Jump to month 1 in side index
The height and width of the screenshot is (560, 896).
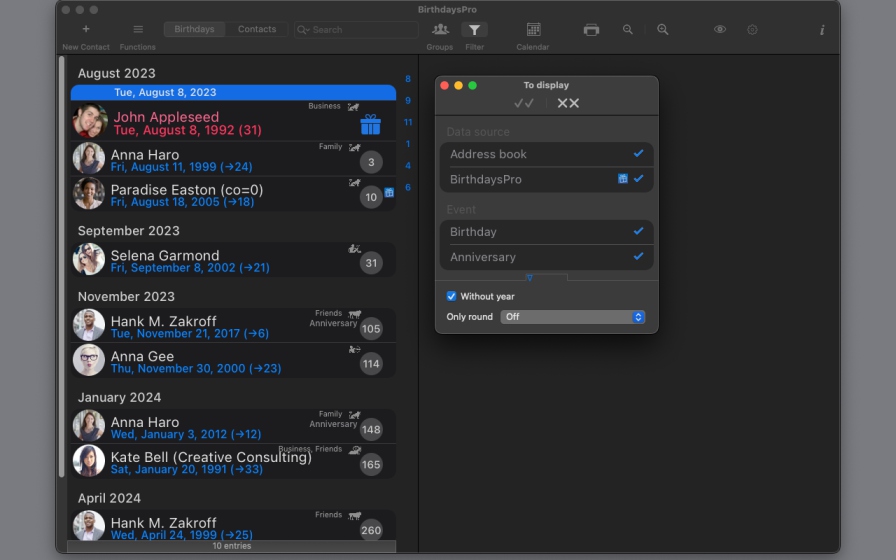pos(407,144)
